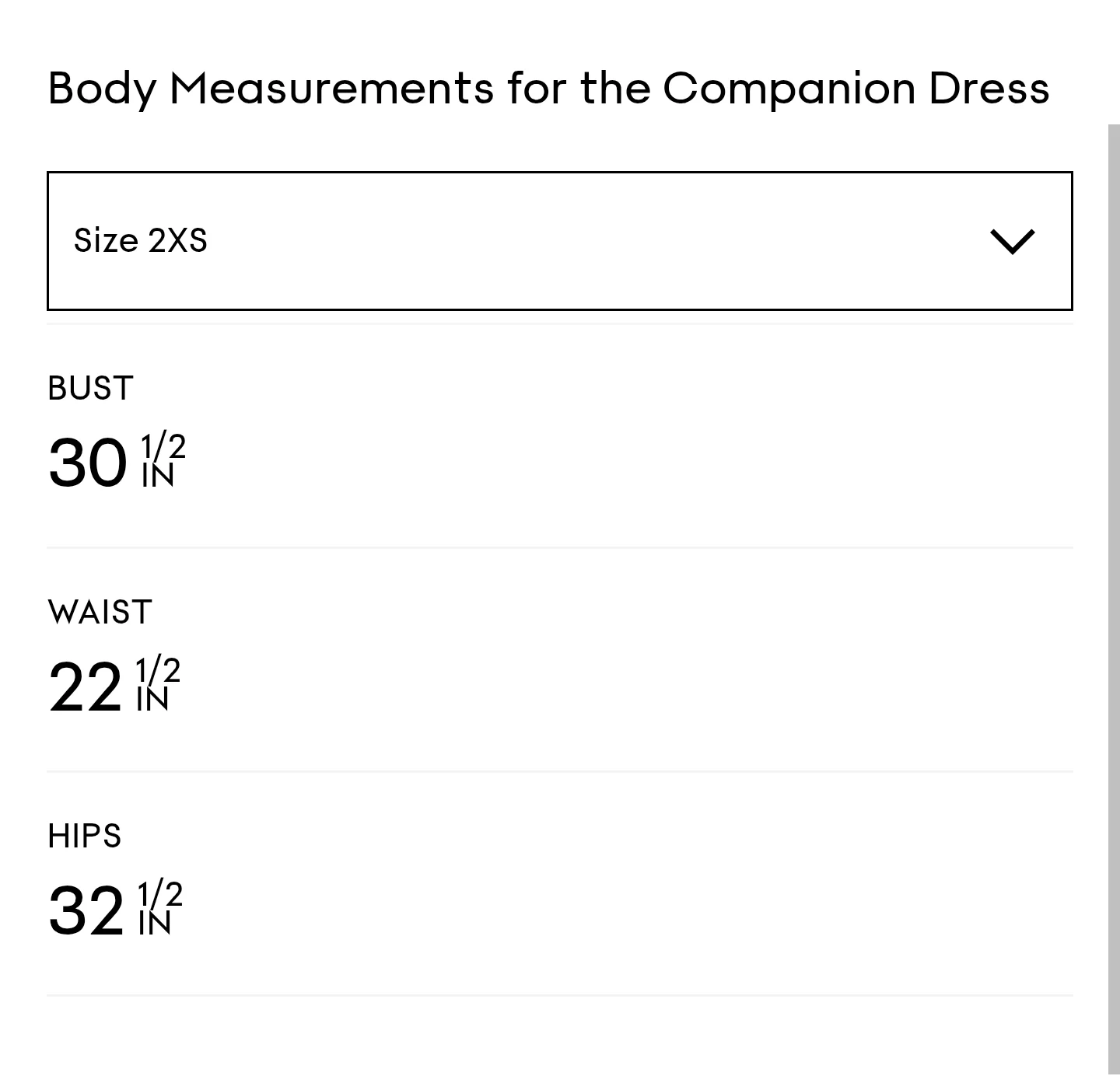Viewport: 1120px width, 1076px height.
Task: Click the 1/2 fraction beside bust 30
Action: [x=163, y=446]
